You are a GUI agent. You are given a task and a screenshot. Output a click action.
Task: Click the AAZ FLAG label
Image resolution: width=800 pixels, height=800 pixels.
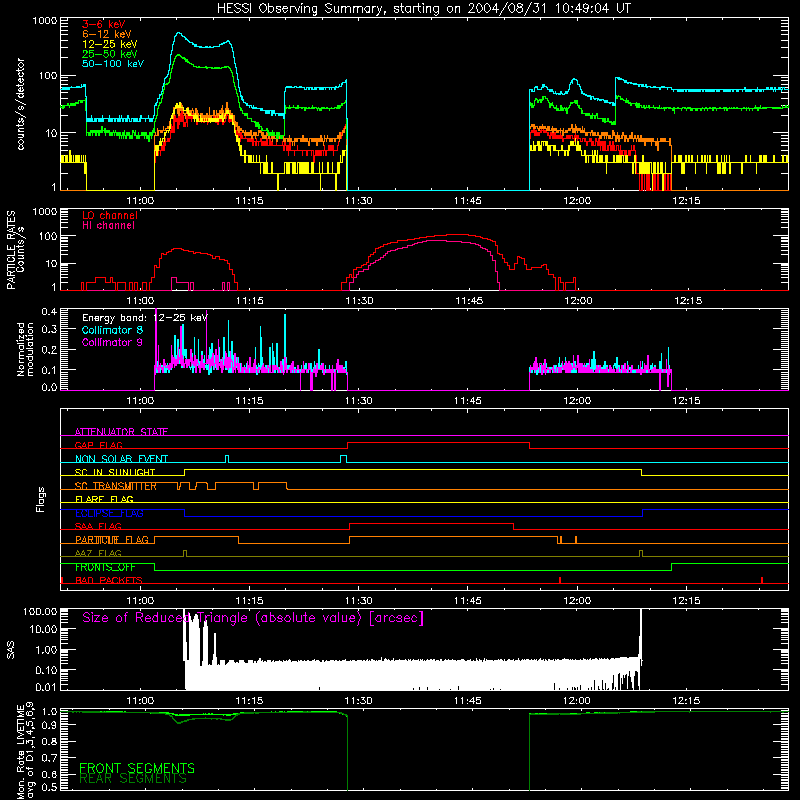point(98,553)
